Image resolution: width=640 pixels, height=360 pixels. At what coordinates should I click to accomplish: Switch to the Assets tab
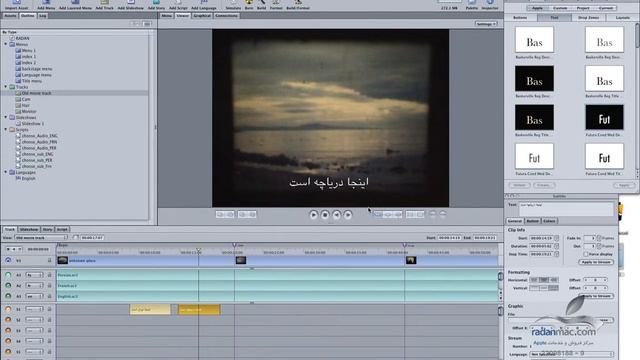10,16
